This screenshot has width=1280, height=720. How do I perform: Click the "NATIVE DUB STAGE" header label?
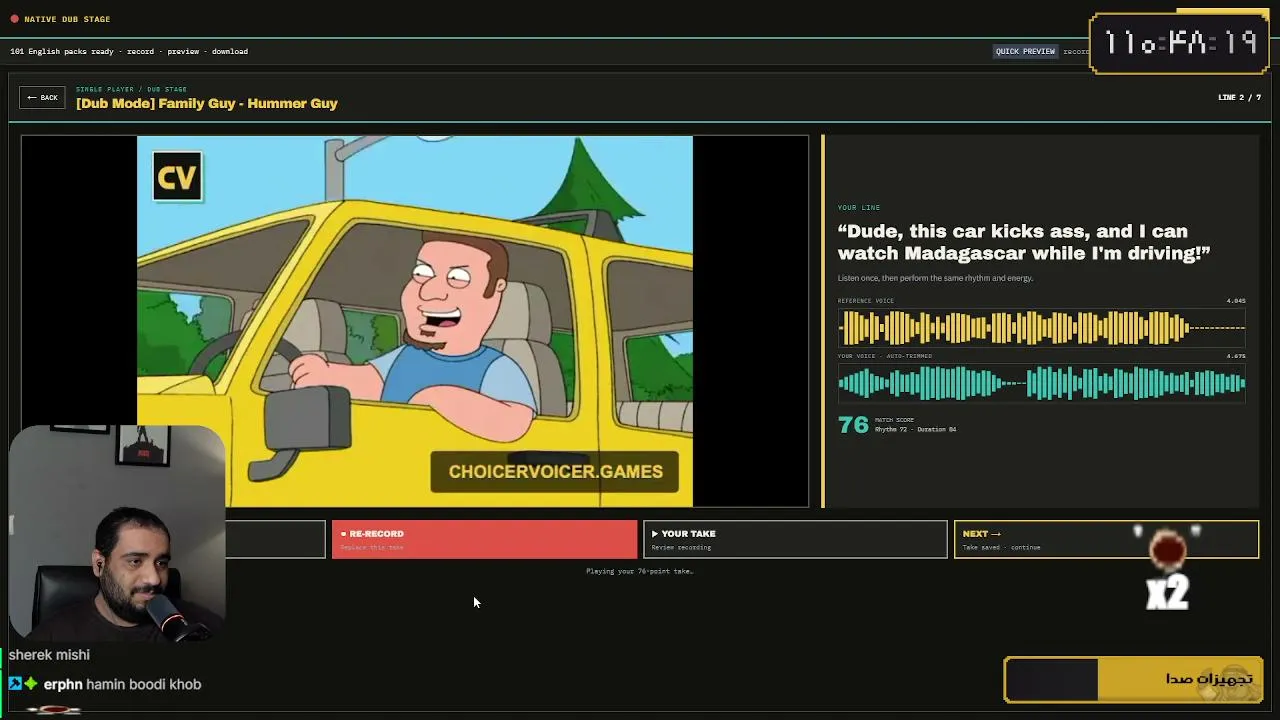click(67, 19)
